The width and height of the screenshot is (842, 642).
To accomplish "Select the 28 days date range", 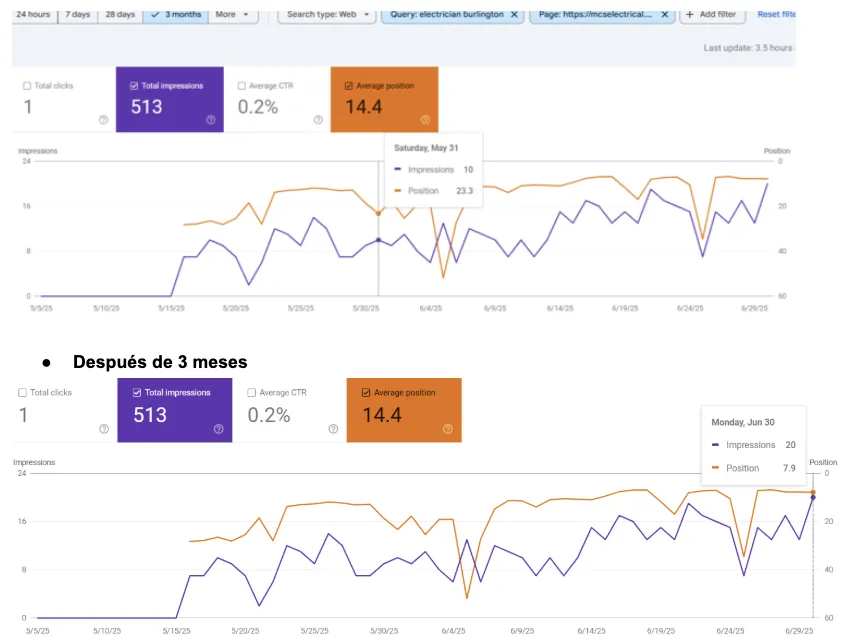I will tap(120, 14).
